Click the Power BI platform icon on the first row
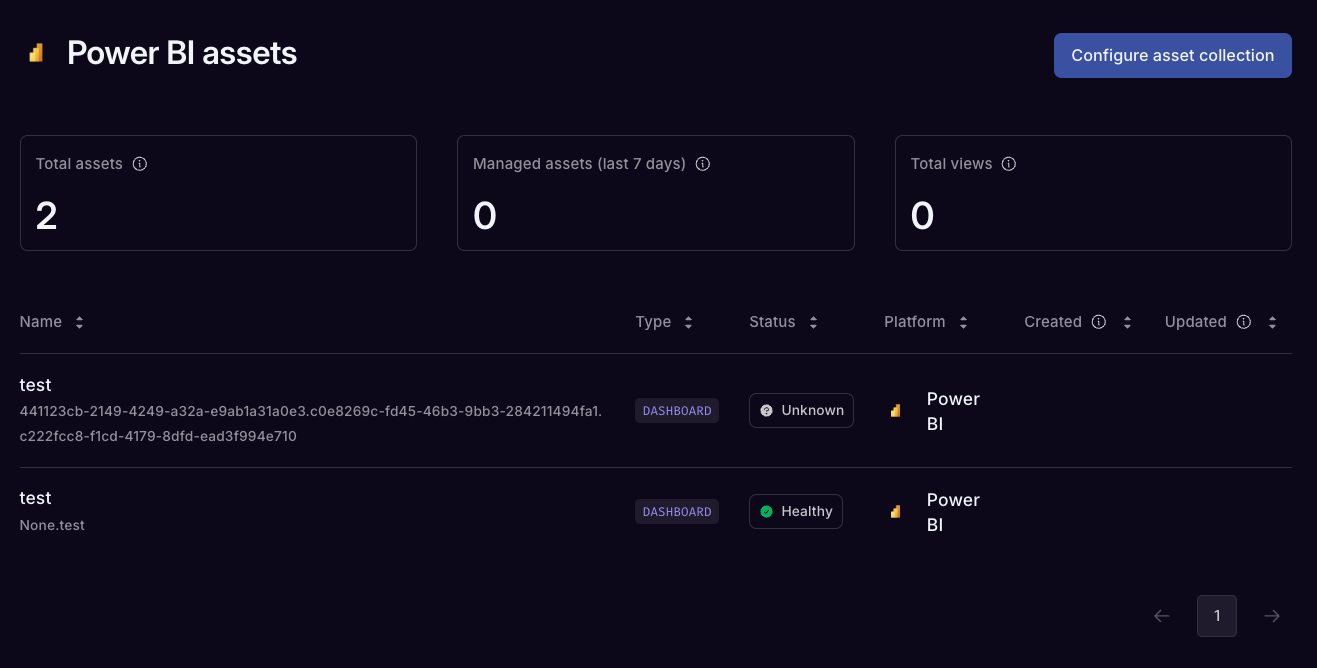The image size is (1317, 668). tap(895, 411)
